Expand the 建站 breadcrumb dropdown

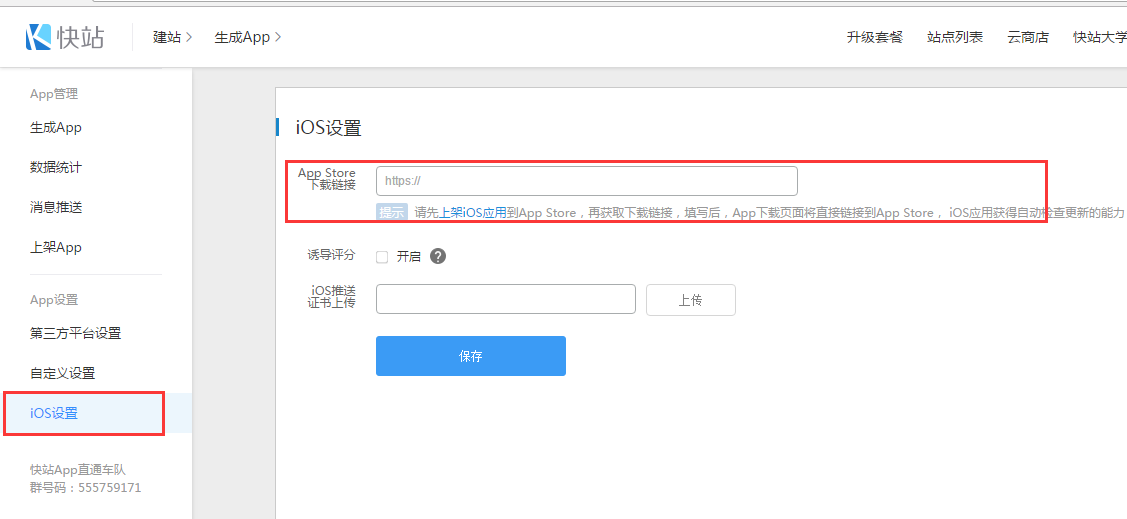pyautogui.click(x=172, y=37)
